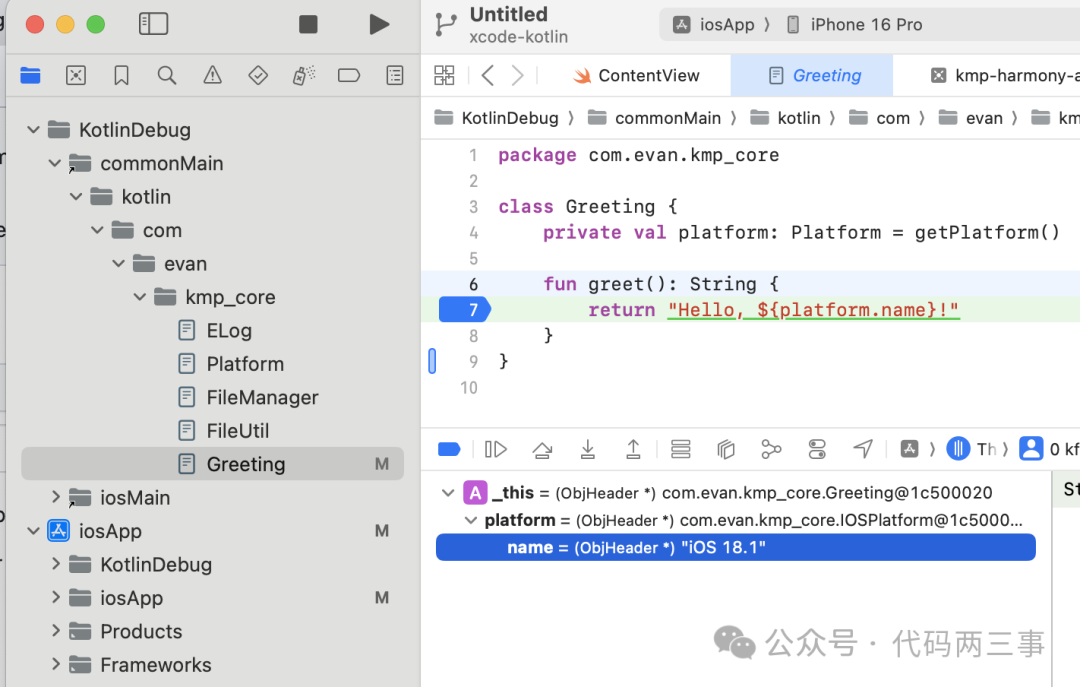Click the Simulate Location paper plane icon
The height and width of the screenshot is (687, 1080).
coord(862,449)
